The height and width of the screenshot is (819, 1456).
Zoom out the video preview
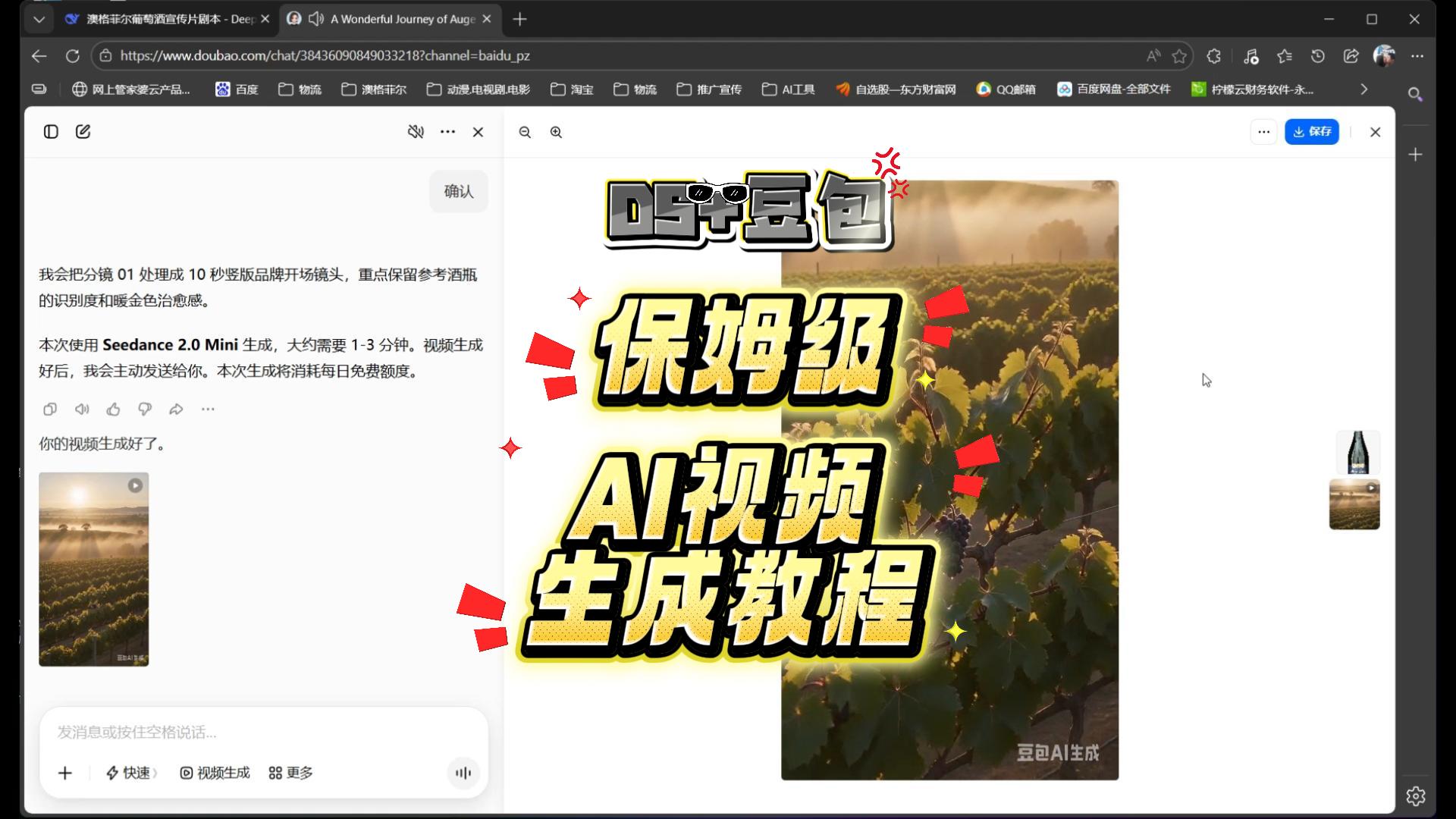(525, 132)
